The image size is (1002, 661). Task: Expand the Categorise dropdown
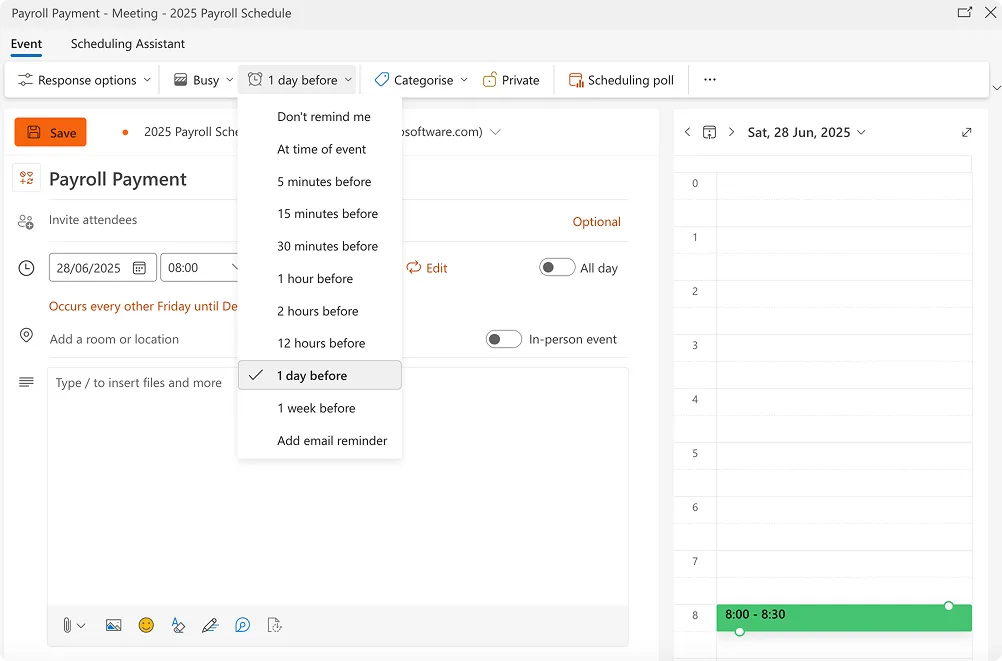[422, 80]
